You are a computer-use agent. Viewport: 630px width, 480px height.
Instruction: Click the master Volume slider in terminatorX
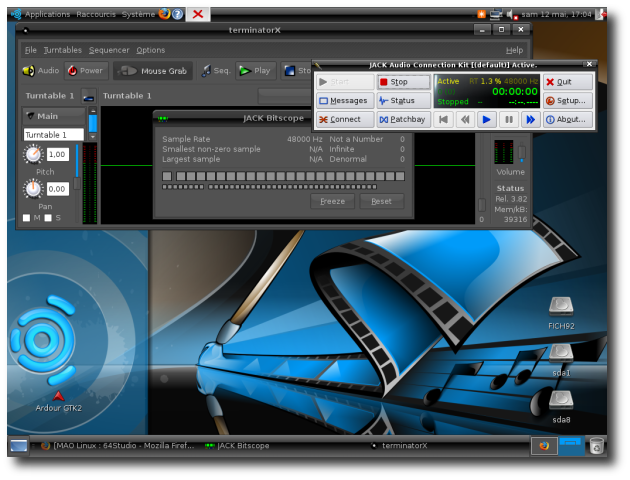(522, 153)
